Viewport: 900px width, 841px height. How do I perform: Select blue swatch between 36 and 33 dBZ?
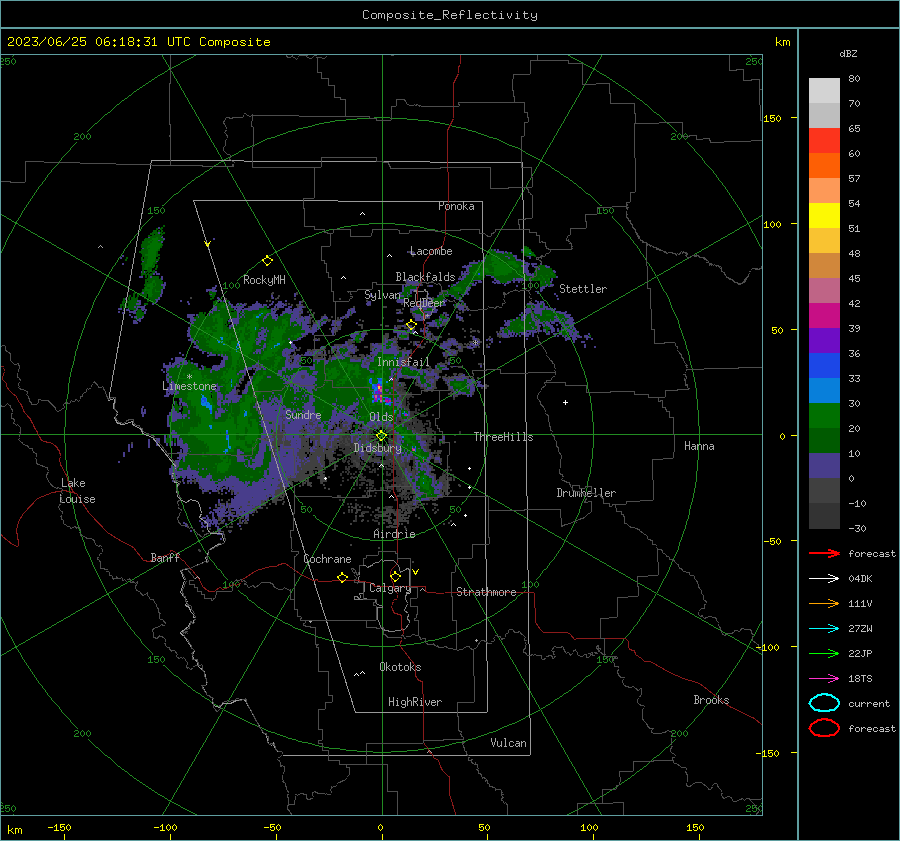824,365
